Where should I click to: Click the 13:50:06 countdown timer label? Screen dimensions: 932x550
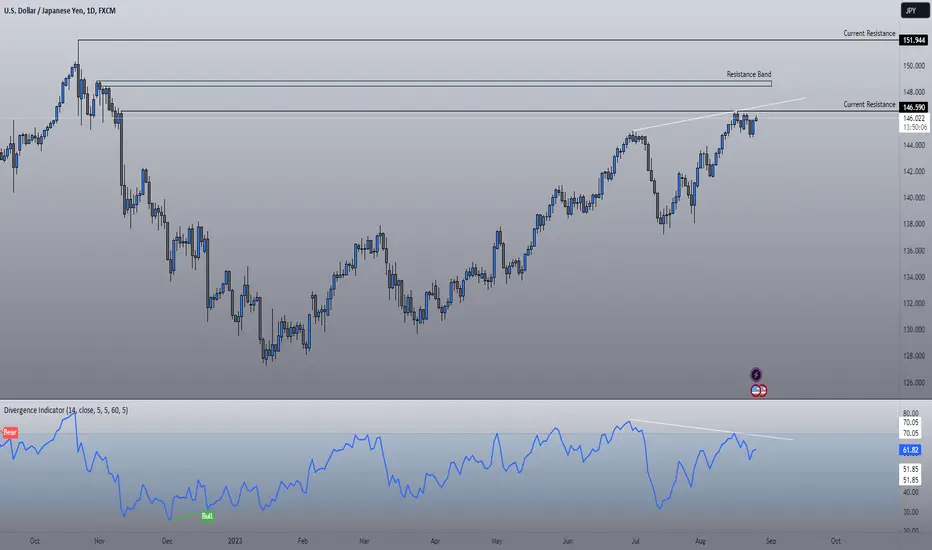click(x=914, y=127)
